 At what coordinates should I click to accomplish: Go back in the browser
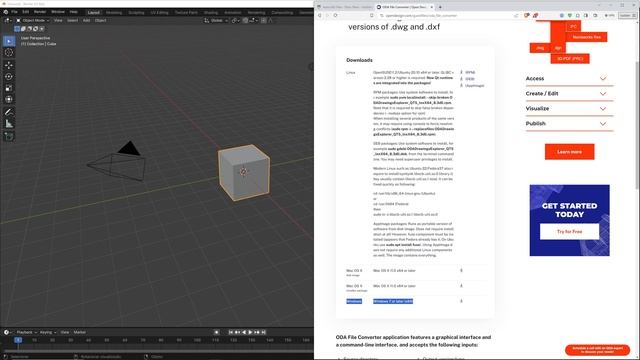coord(320,16)
